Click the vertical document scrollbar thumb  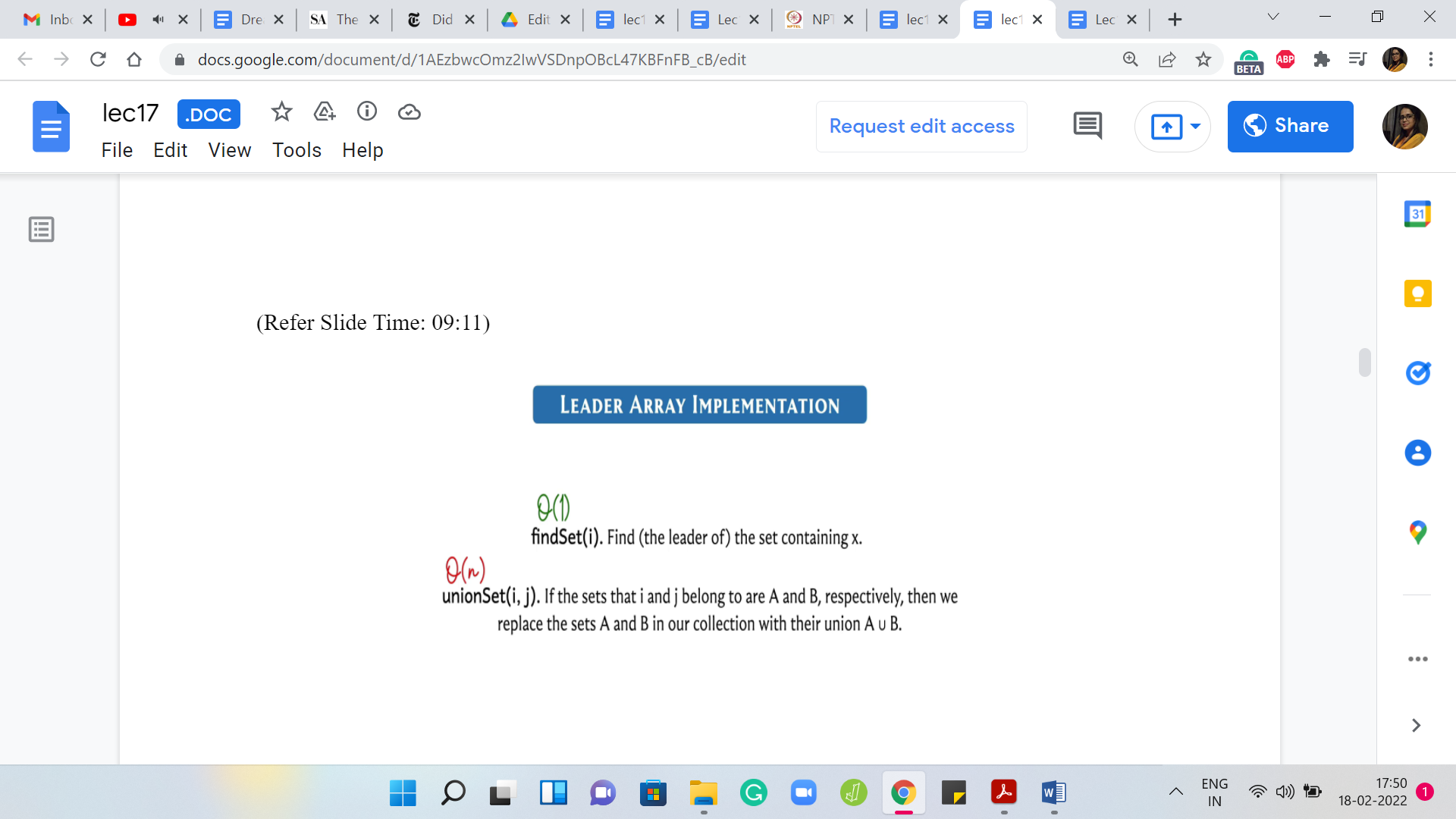(1365, 362)
